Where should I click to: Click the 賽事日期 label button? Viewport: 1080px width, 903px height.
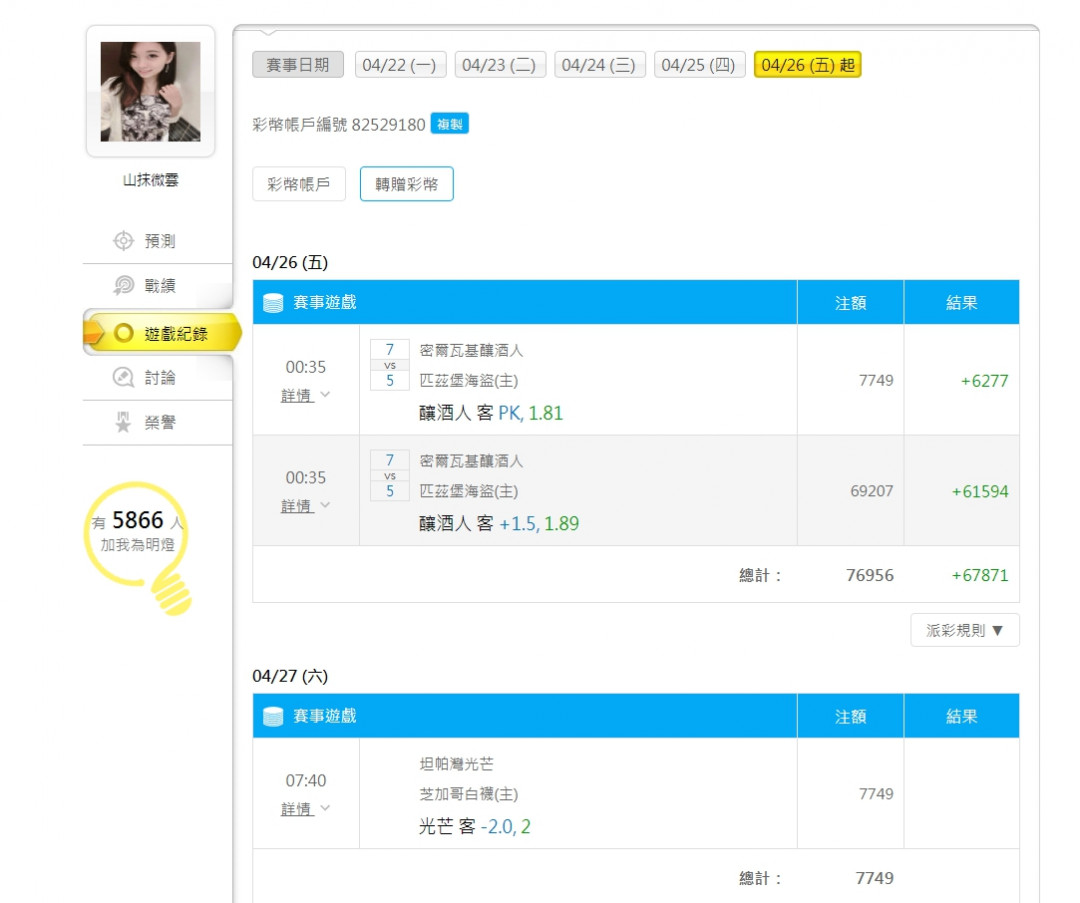298,65
